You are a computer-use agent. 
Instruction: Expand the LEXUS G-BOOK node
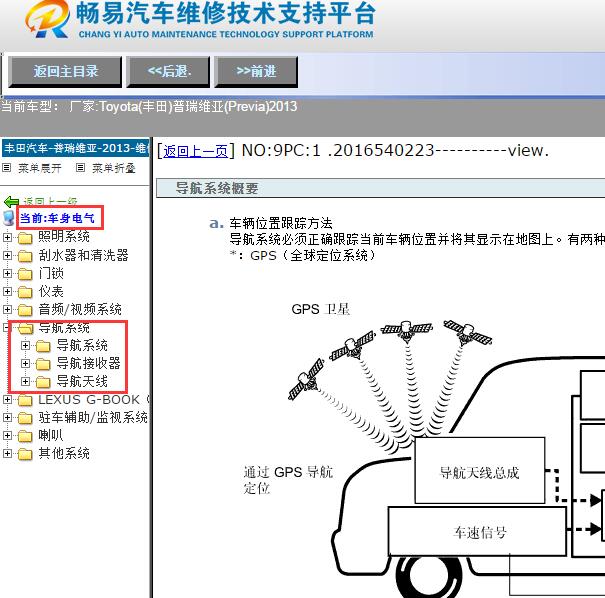click(7, 400)
